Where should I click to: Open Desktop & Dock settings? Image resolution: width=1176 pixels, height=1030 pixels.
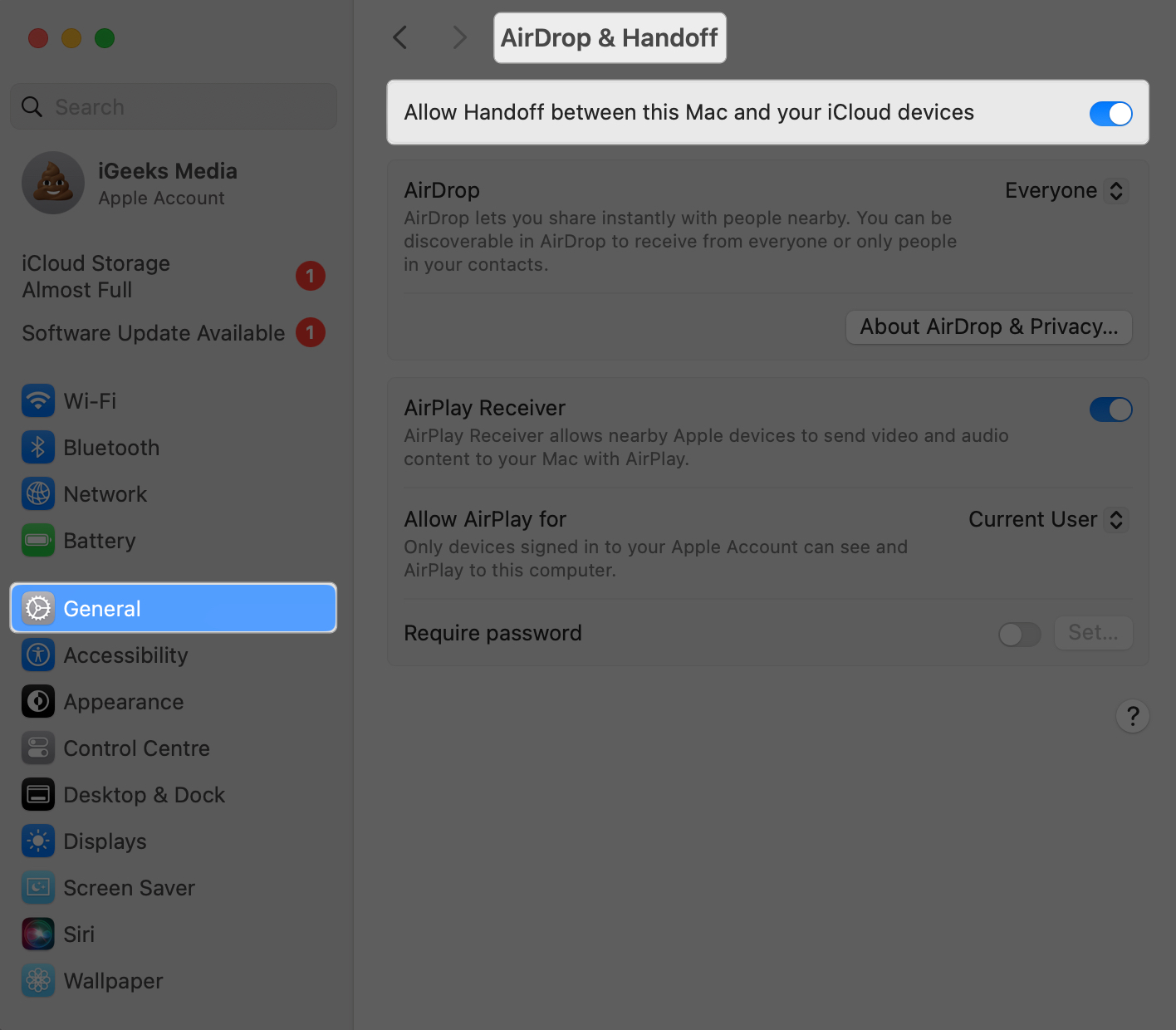click(x=144, y=794)
